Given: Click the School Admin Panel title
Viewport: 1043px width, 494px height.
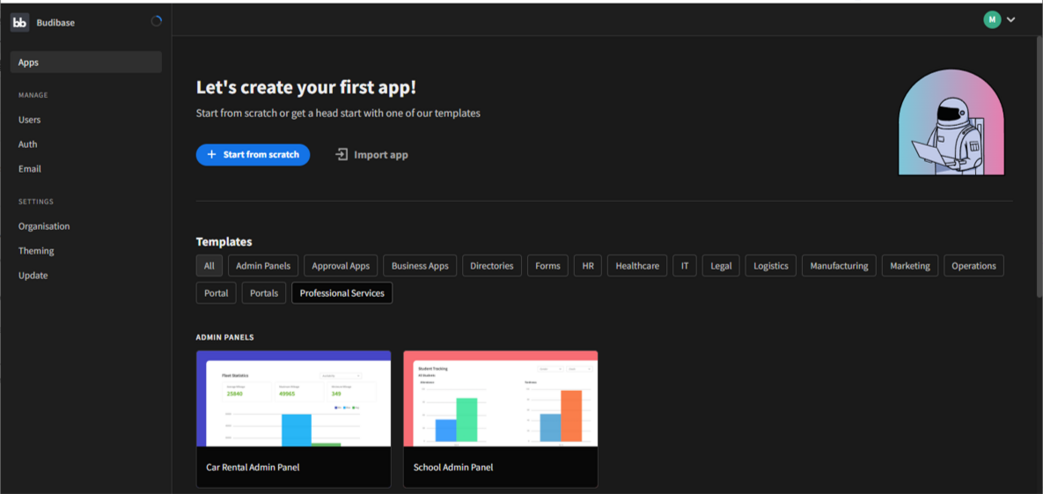Looking at the screenshot, I should click(454, 467).
